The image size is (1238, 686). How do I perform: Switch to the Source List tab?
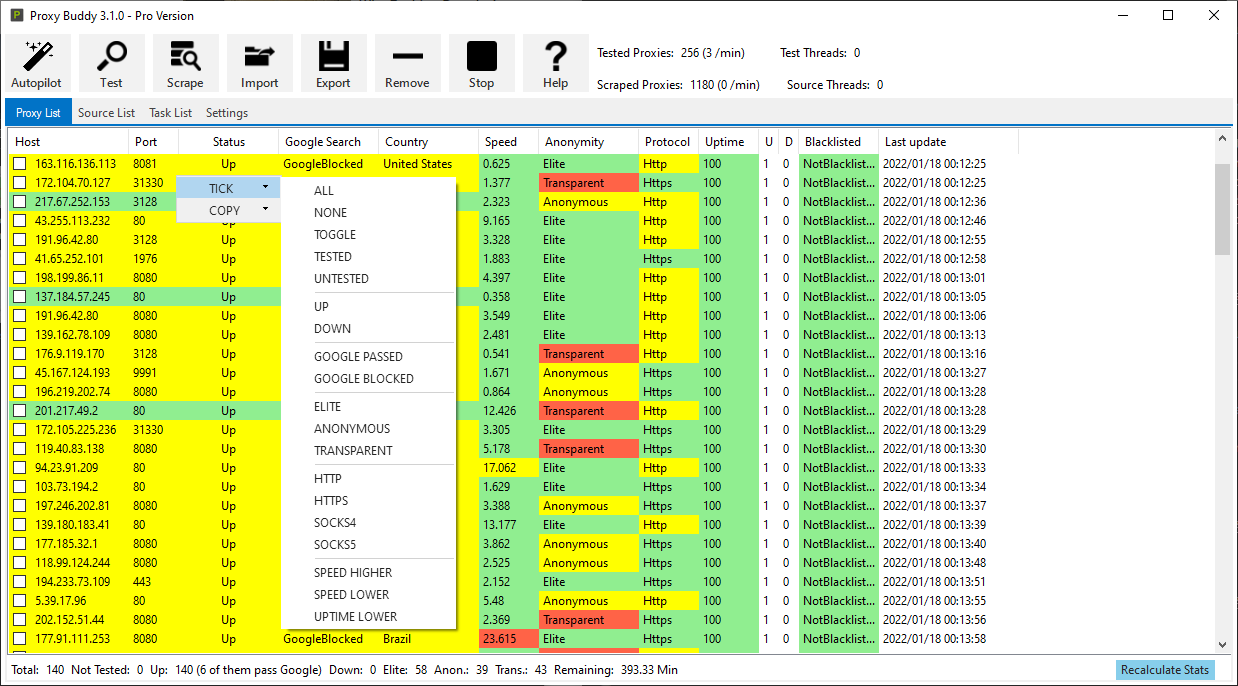(106, 112)
